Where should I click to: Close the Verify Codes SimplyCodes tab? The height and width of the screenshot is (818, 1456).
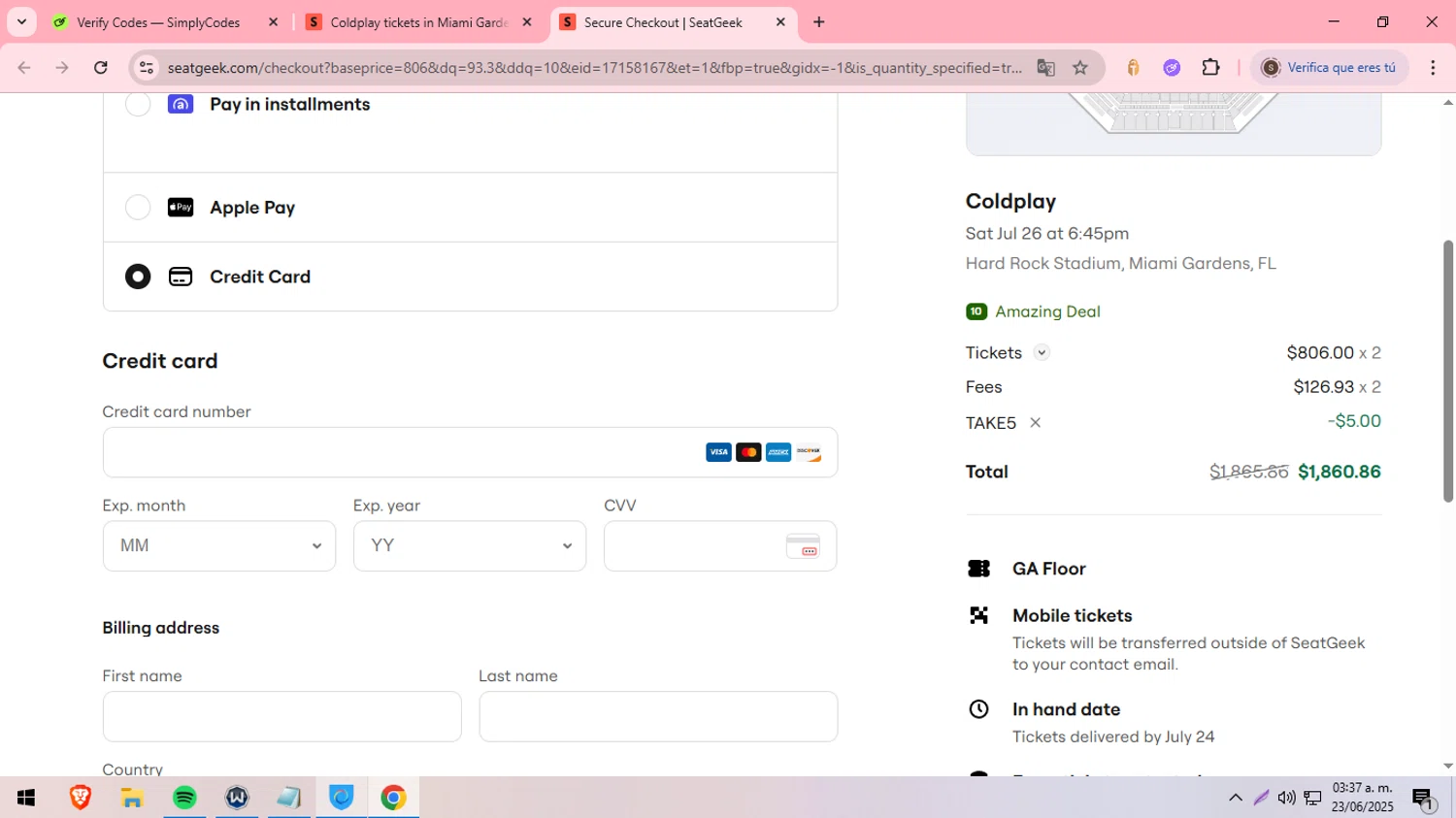274,22
